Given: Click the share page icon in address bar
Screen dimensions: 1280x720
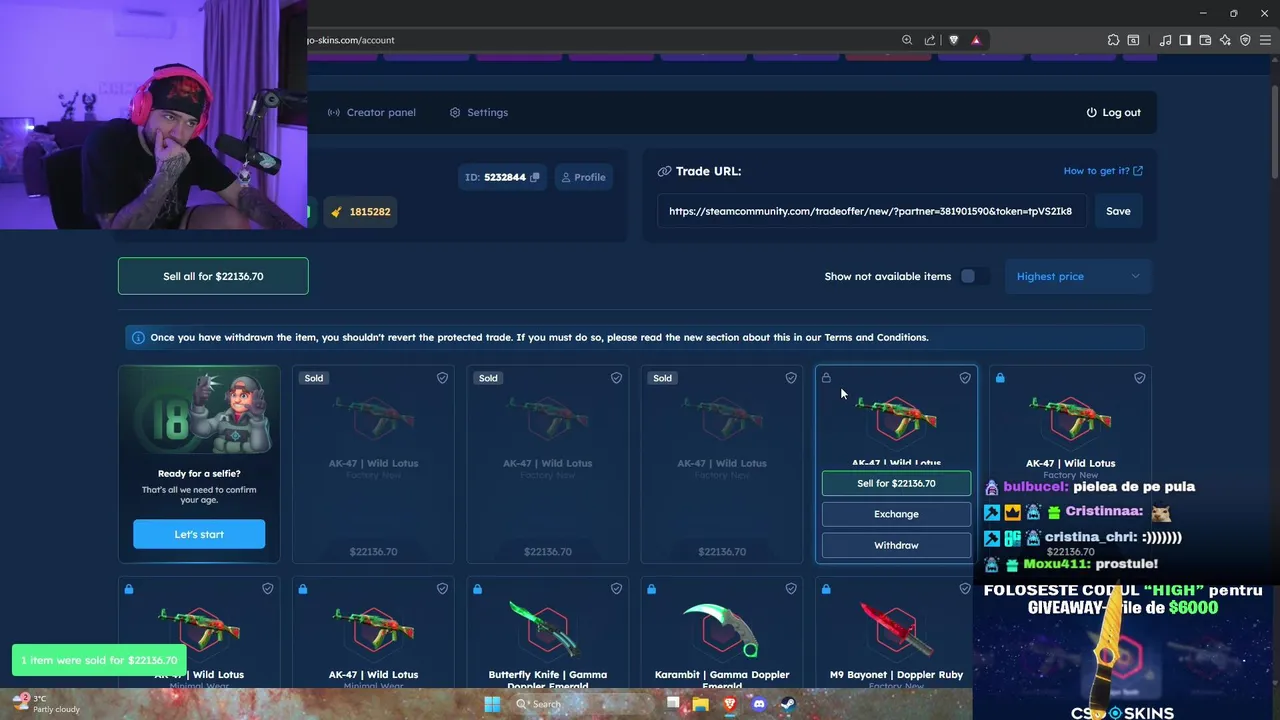Looking at the screenshot, I should (930, 40).
